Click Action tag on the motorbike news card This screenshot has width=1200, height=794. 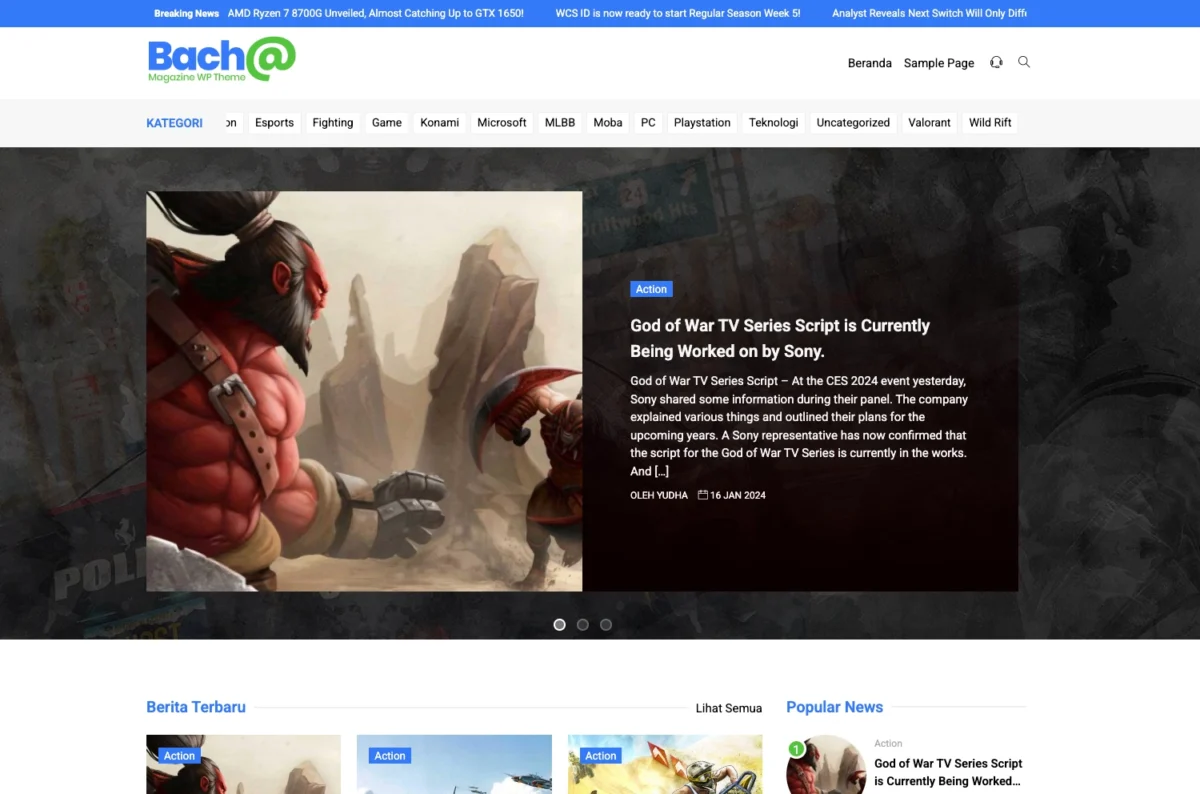601,756
